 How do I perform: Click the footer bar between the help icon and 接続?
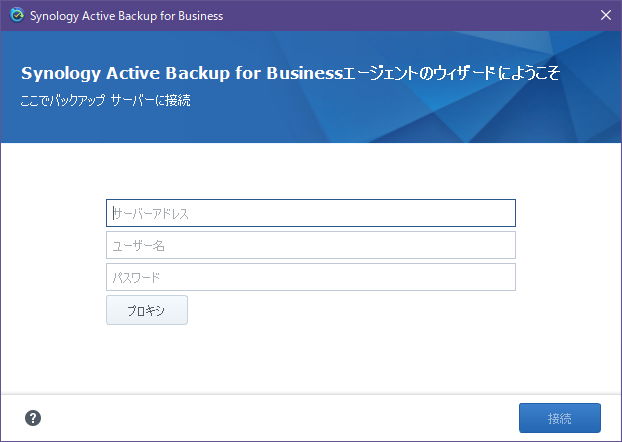coord(278,418)
